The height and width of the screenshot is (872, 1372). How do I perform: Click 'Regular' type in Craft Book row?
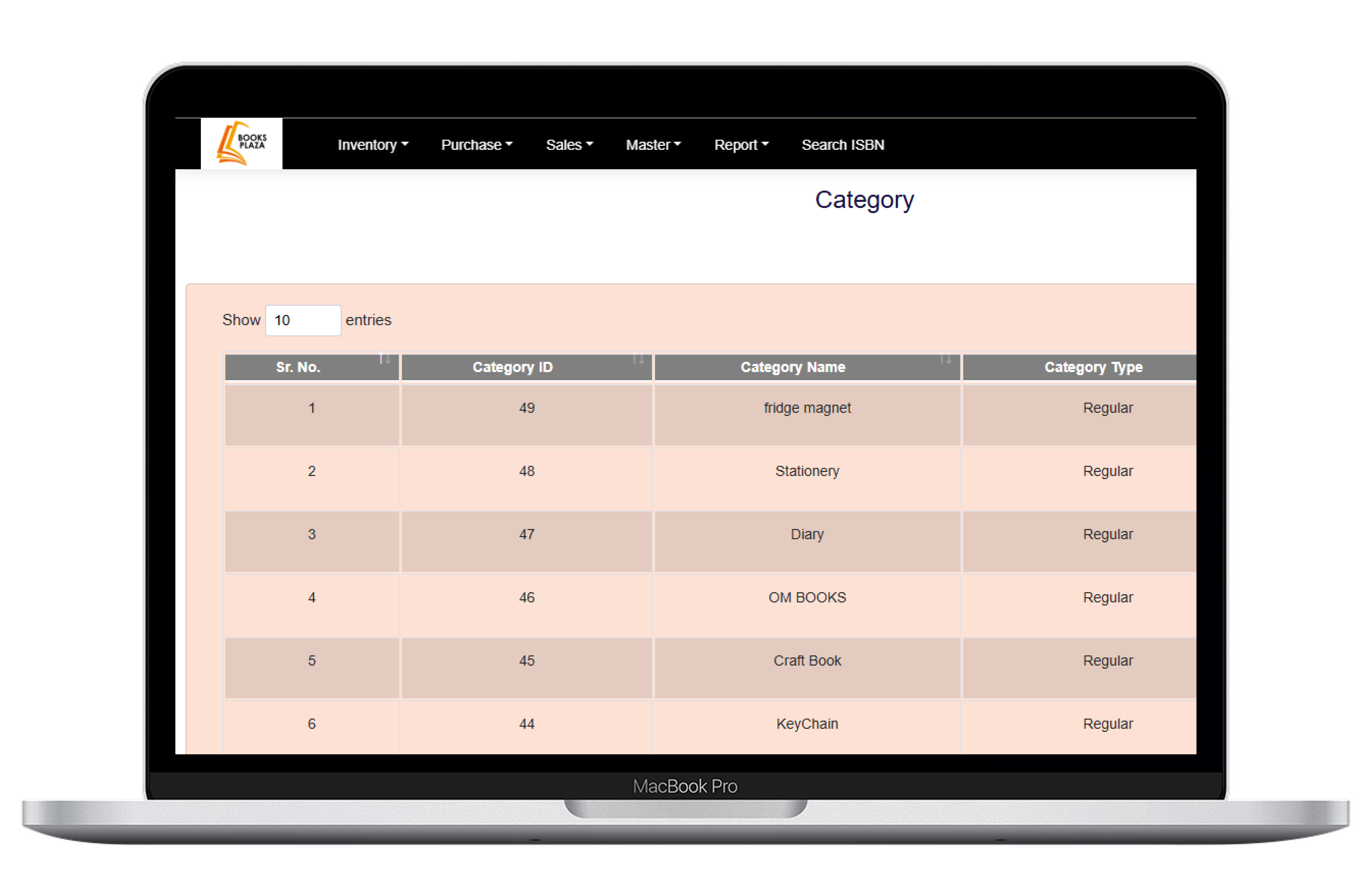coord(1108,661)
